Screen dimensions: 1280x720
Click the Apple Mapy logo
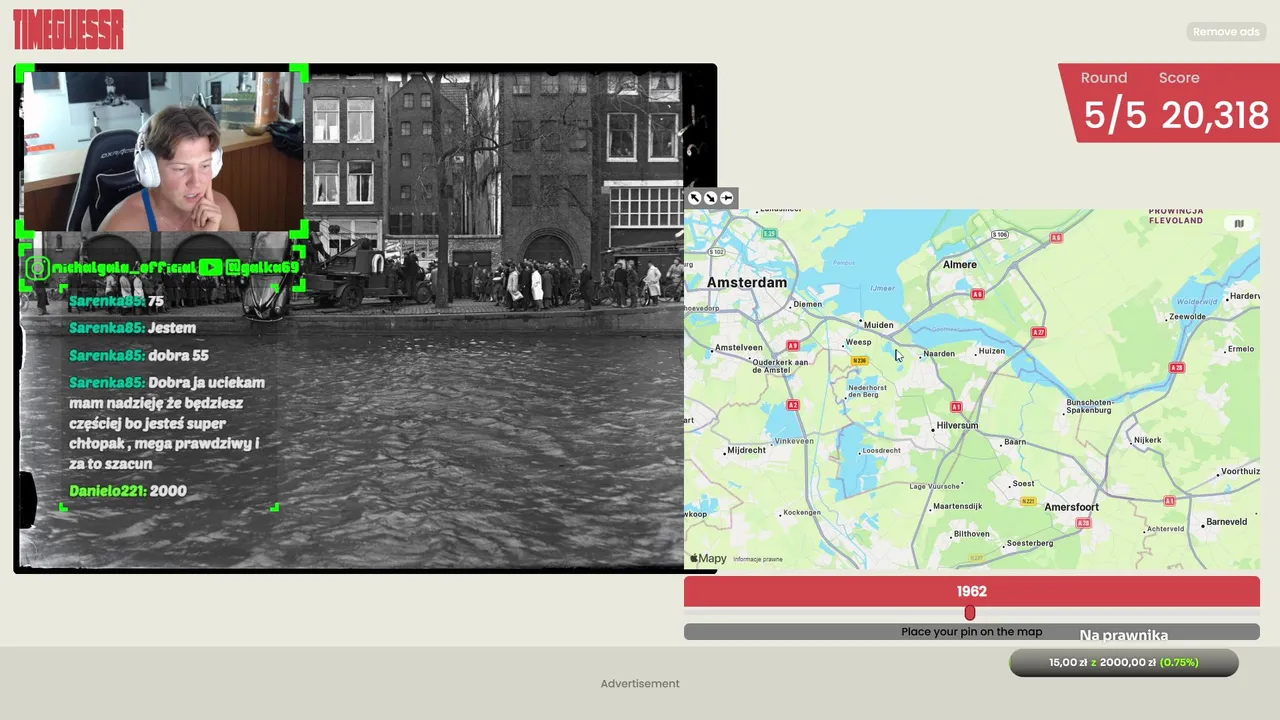tap(708, 559)
